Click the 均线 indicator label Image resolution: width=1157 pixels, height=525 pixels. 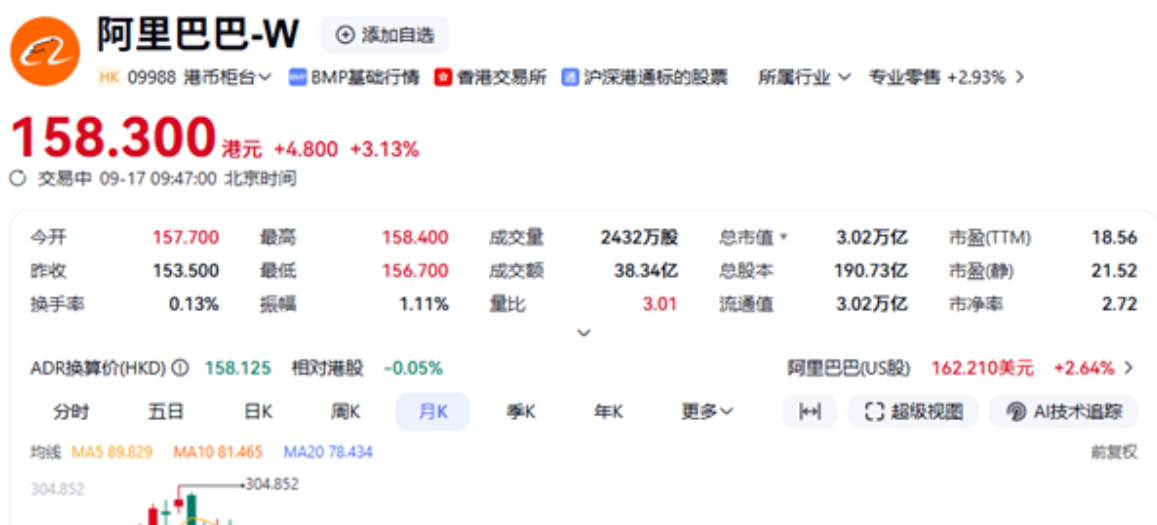45,451
